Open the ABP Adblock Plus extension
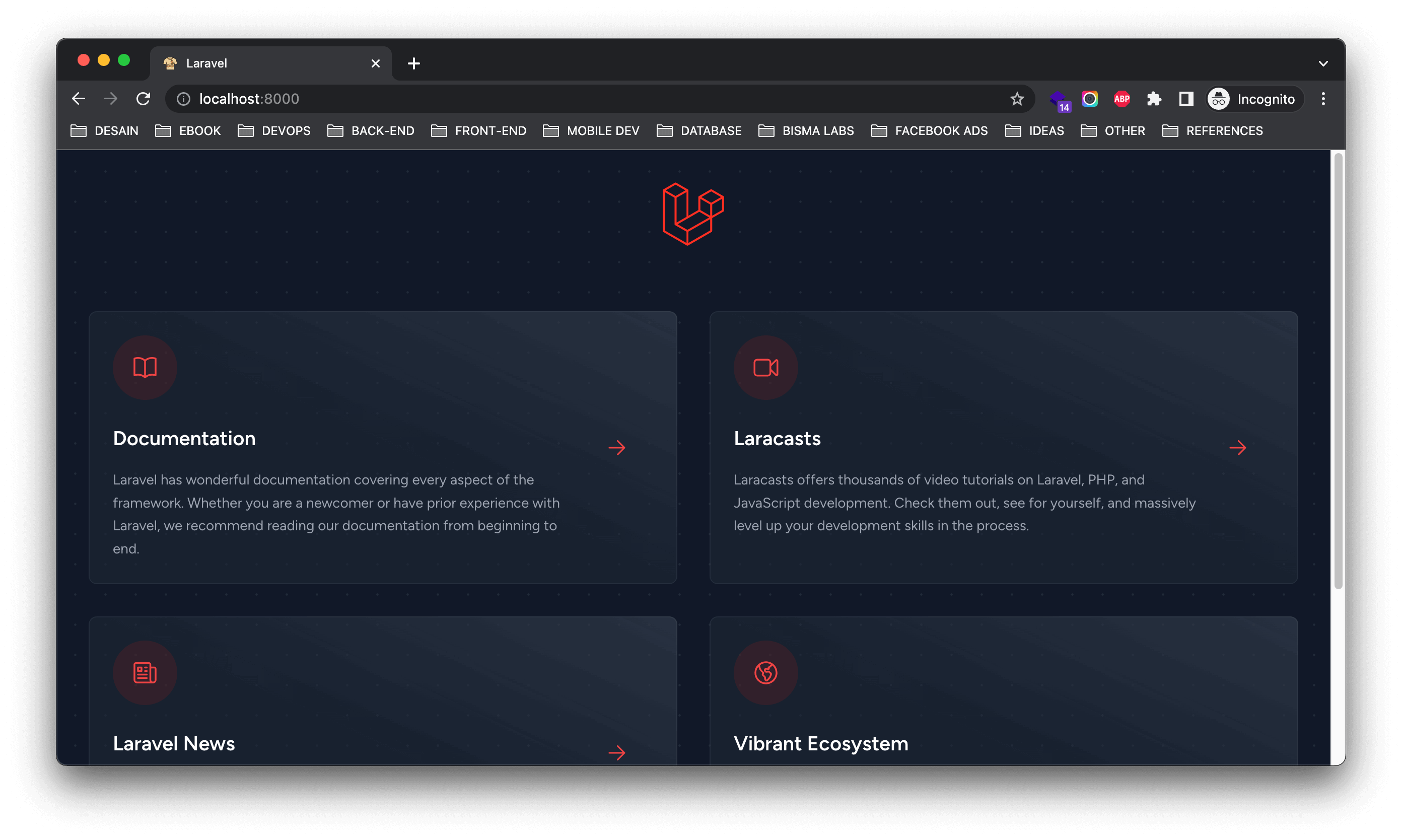The image size is (1402, 840). click(x=1122, y=99)
